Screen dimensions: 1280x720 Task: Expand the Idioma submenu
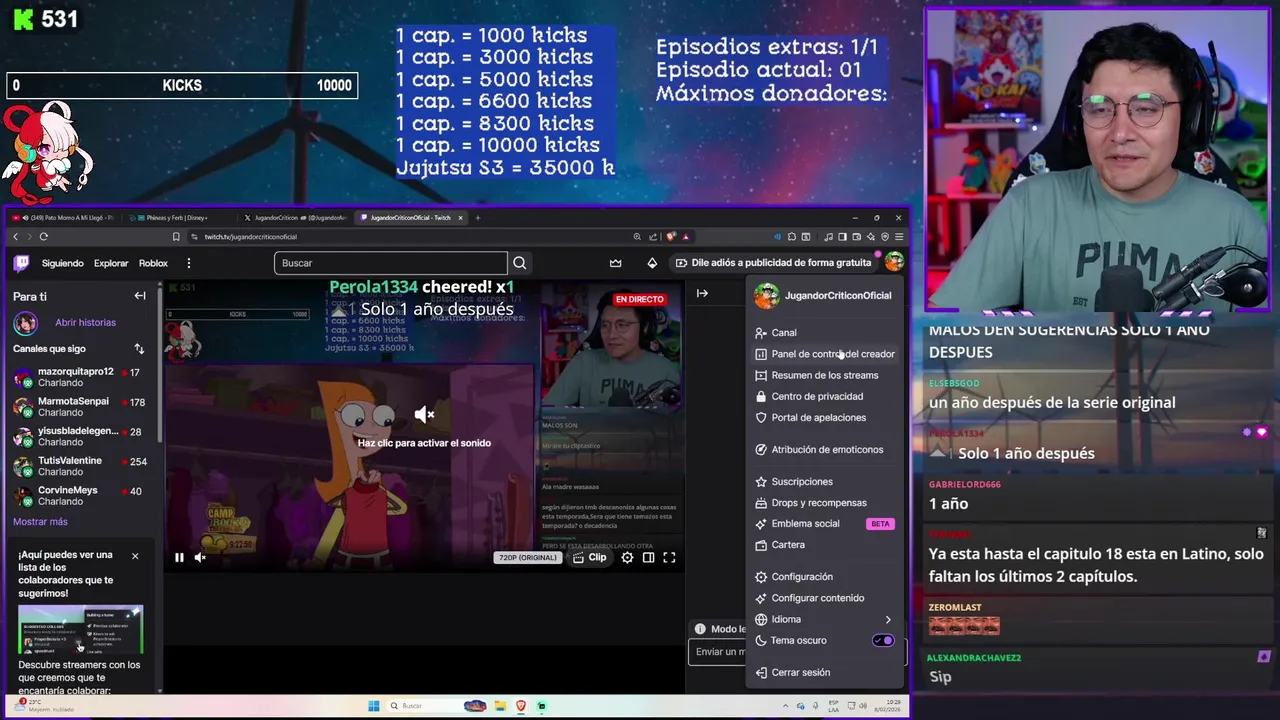point(826,619)
